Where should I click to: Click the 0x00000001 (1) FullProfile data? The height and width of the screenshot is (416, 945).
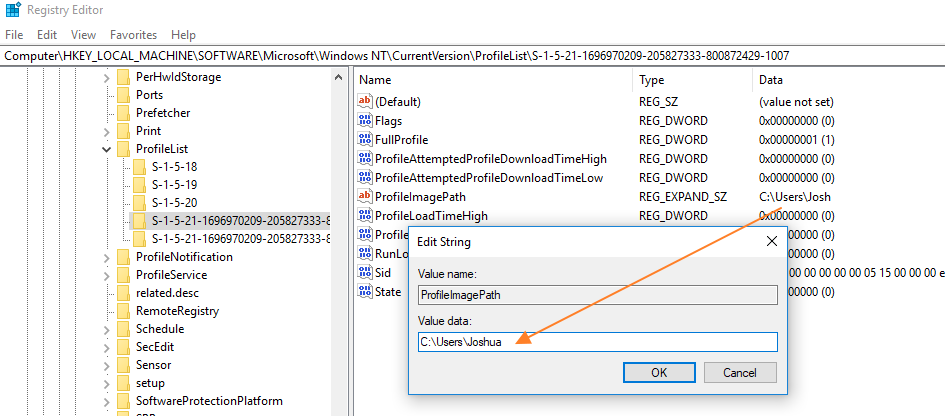[x=796, y=140]
